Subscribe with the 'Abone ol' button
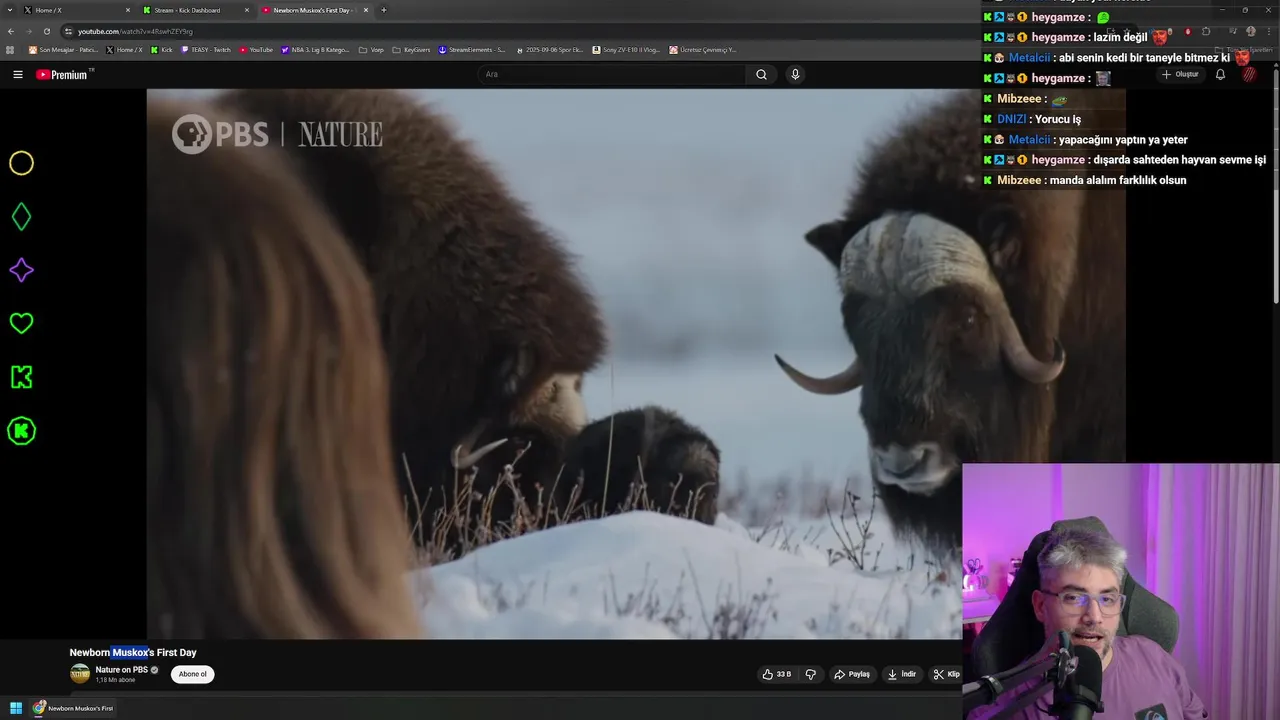 (x=192, y=674)
